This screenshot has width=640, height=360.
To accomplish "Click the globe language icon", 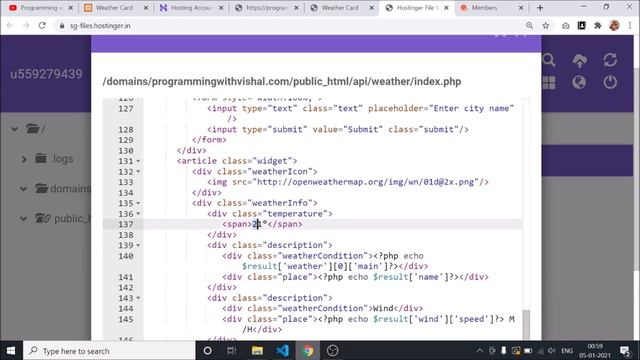I will pyautogui.click(x=579, y=82).
